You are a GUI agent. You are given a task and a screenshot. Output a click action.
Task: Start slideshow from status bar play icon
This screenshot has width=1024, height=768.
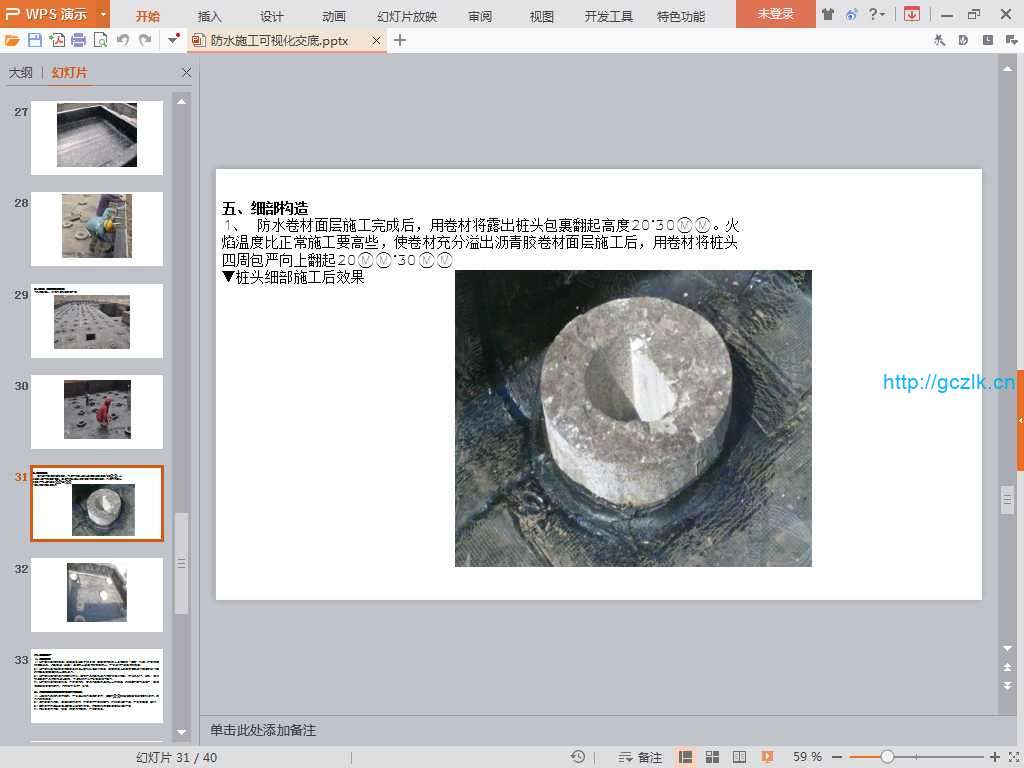pos(767,757)
